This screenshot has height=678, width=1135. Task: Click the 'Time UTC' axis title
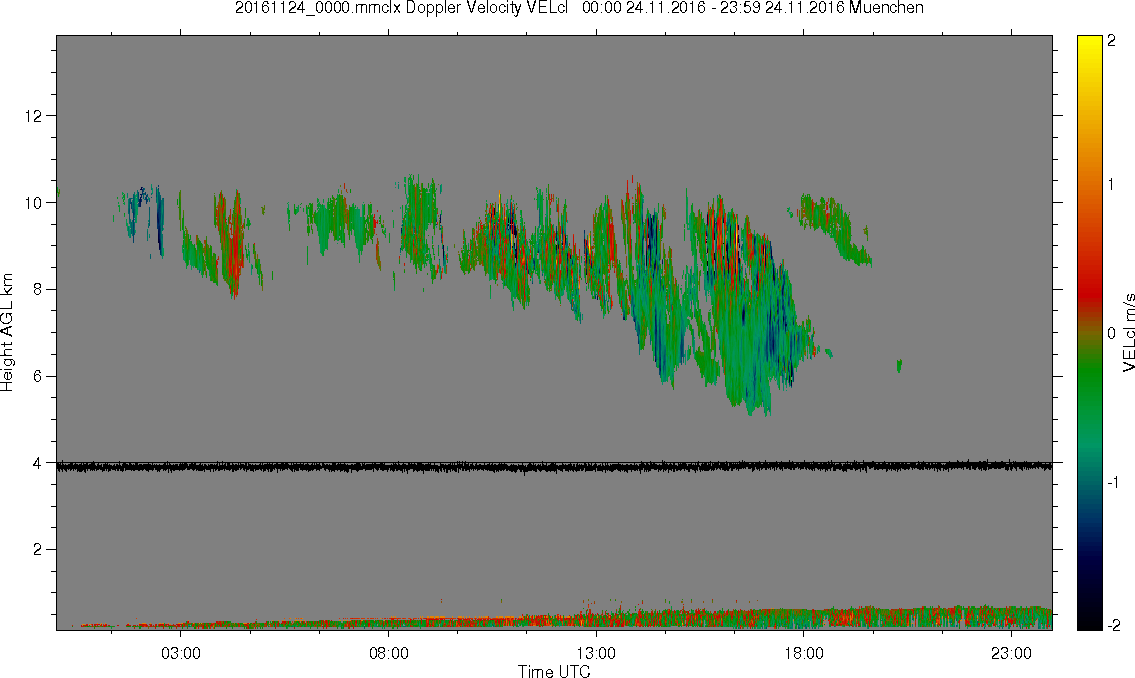click(x=554, y=671)
